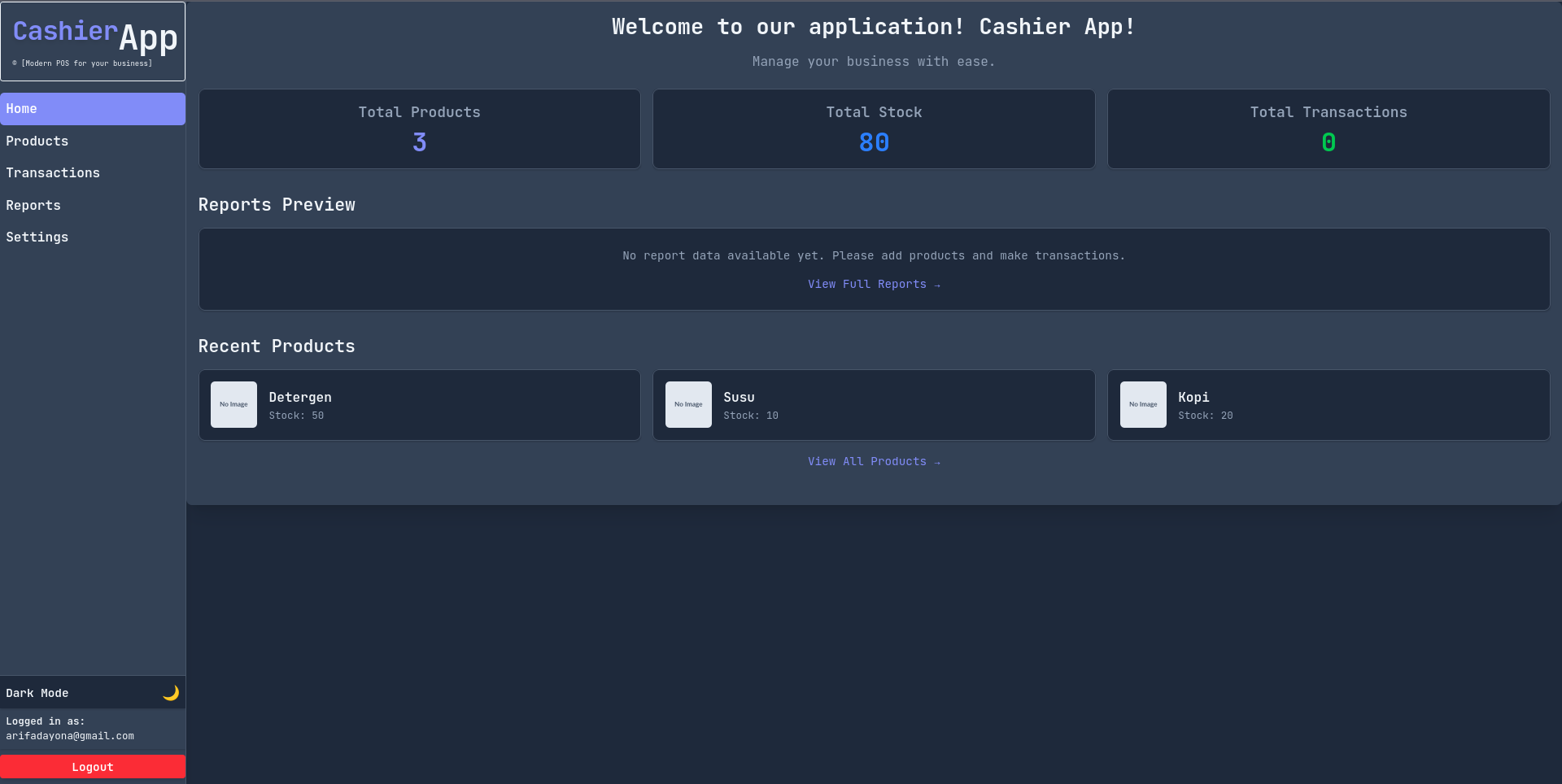1562x784 pixels.
Task: Toggle Dark Mode moon icon
Action: pos(170,693)
